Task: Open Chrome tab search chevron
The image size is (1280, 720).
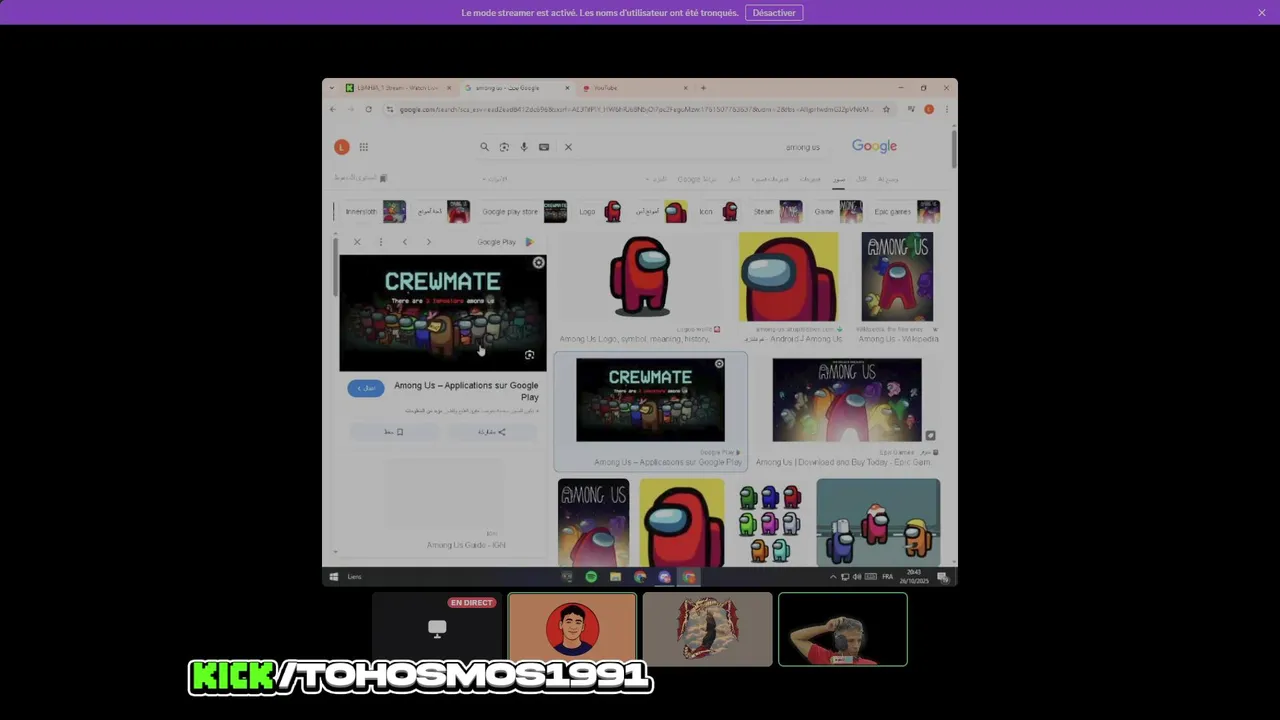Action: pyautogui.click(x=332, y=88)
